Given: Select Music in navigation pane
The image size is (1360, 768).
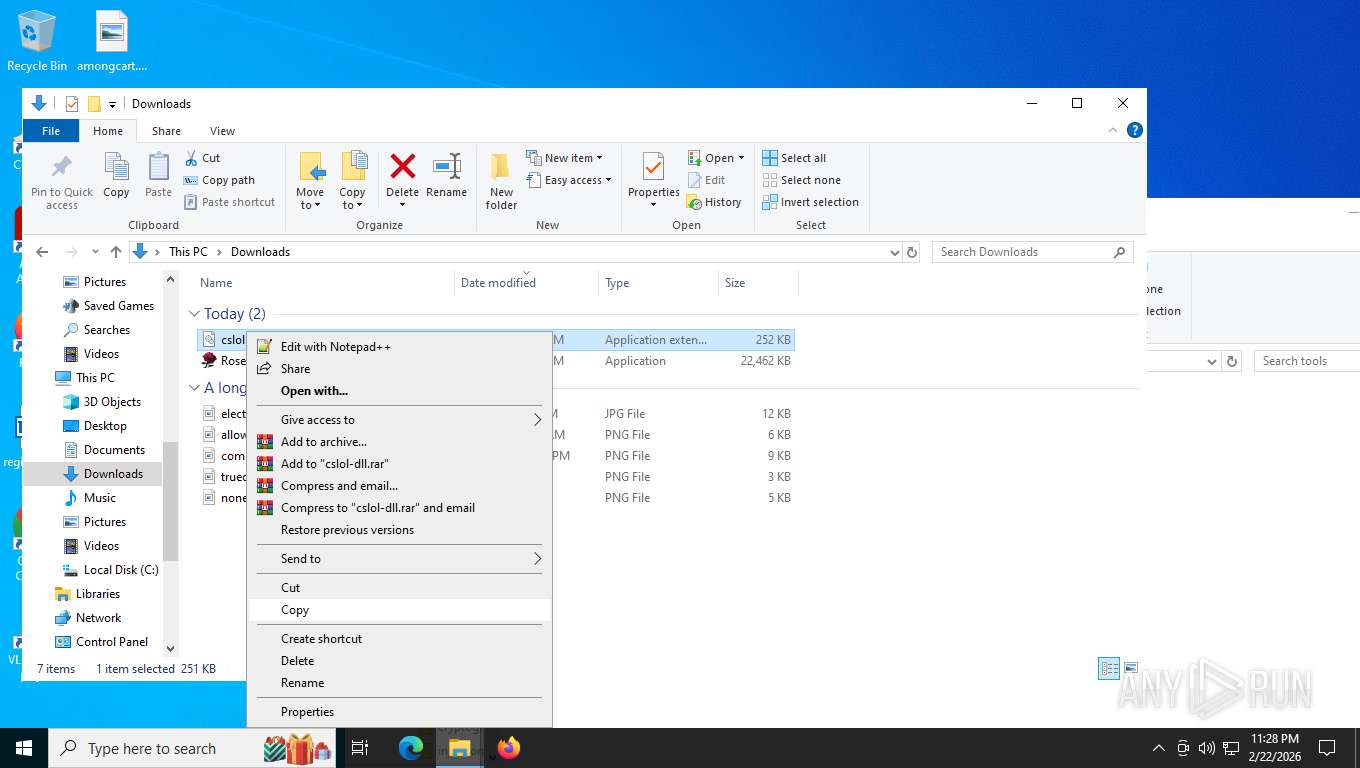Looking at the screenshot, I should pyautogui.click(x=99, y=498).
